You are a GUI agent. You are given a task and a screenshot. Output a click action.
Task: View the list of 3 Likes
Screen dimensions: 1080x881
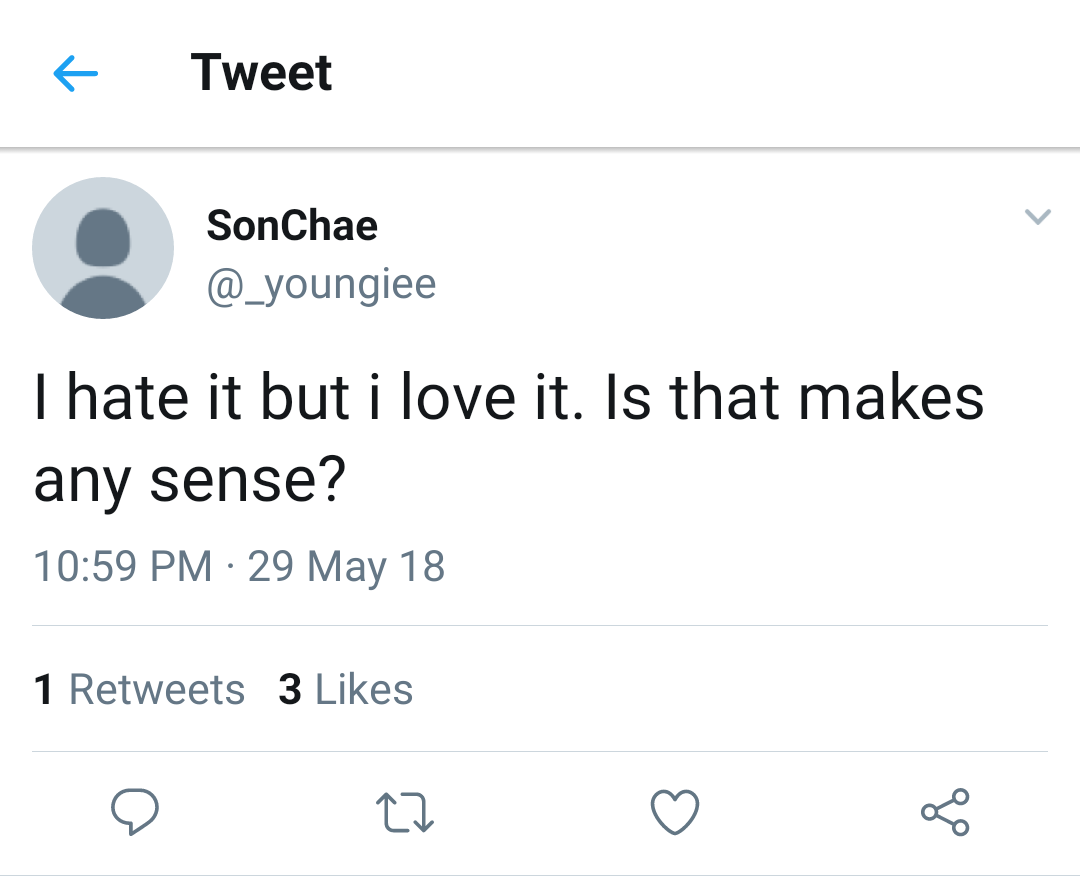pos(346,690)
